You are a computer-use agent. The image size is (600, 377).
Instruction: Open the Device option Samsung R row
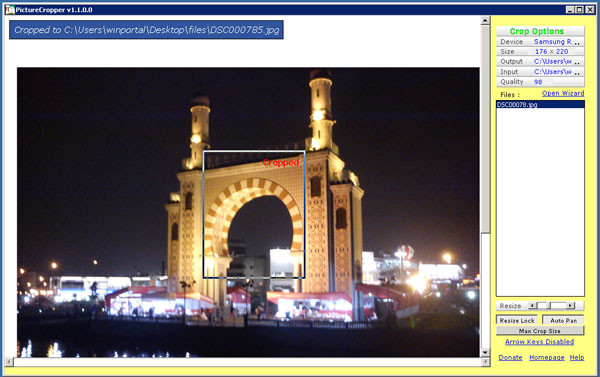(x=540, y=41)
